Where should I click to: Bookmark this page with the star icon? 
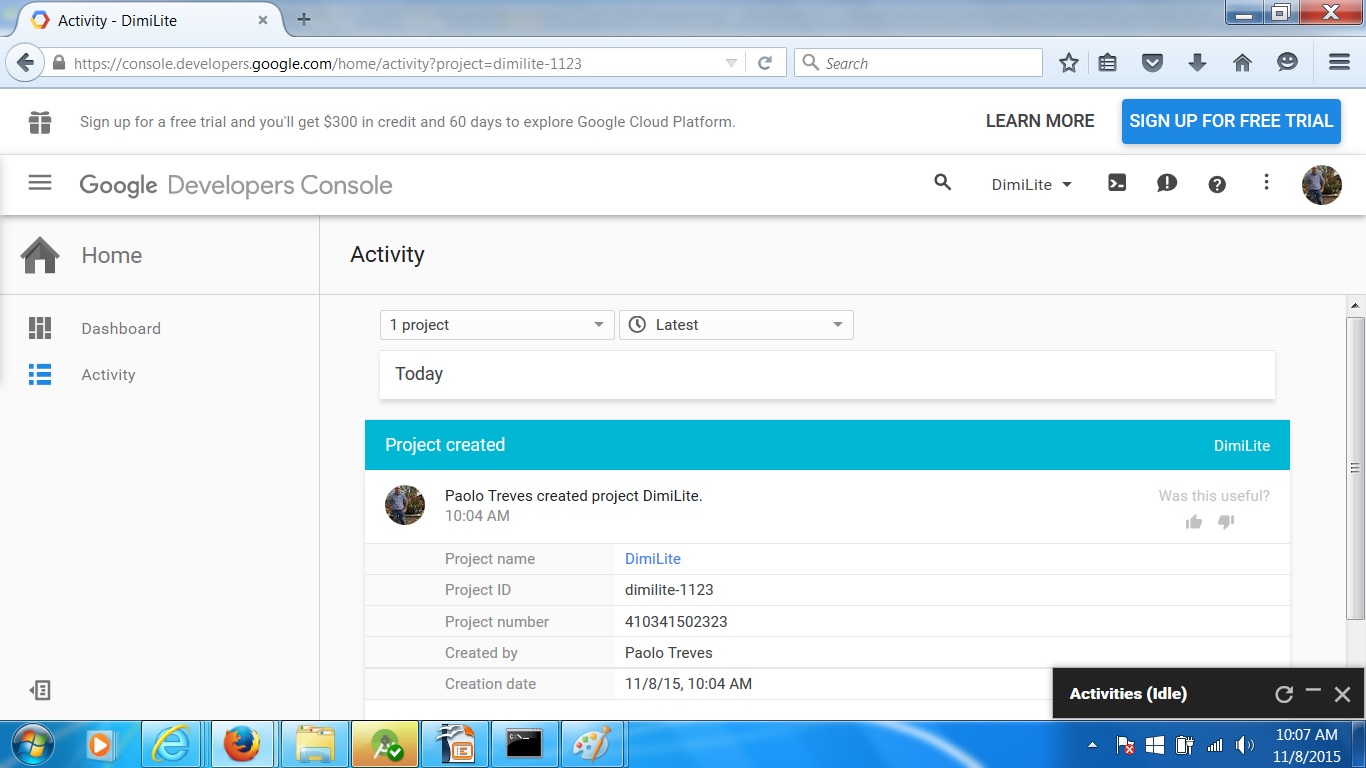pyautogui.click(x=1069, y=63)
